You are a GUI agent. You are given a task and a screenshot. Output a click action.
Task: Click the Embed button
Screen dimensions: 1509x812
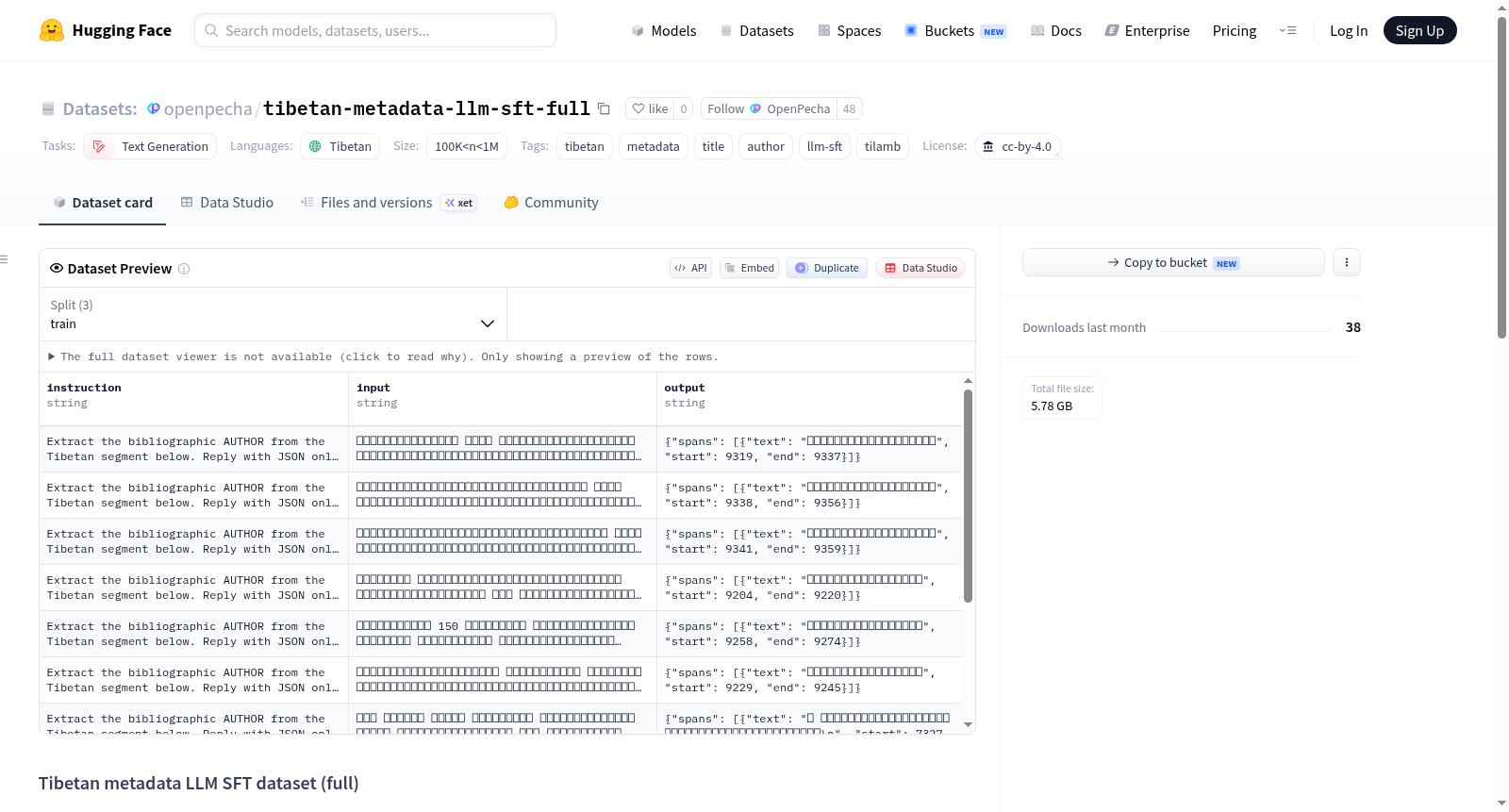pos(750,268)
